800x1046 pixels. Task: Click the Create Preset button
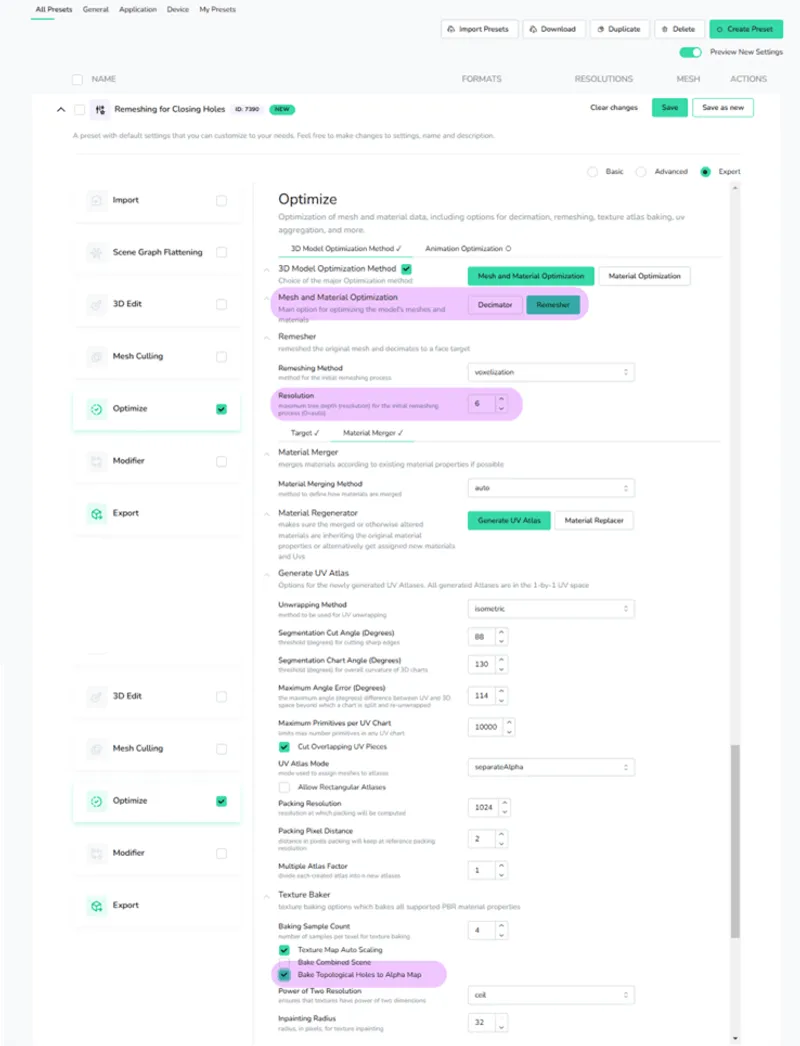[746, 29]
